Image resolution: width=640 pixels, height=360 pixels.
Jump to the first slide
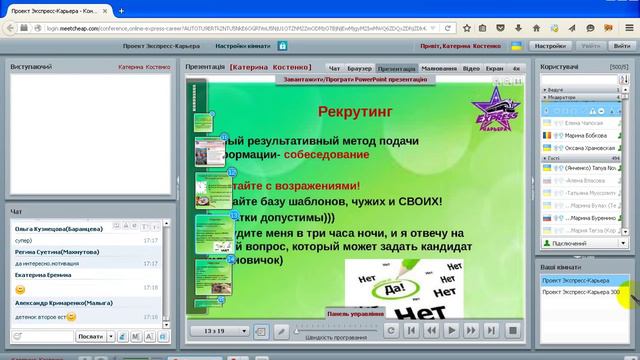click(x=411, y=330)
